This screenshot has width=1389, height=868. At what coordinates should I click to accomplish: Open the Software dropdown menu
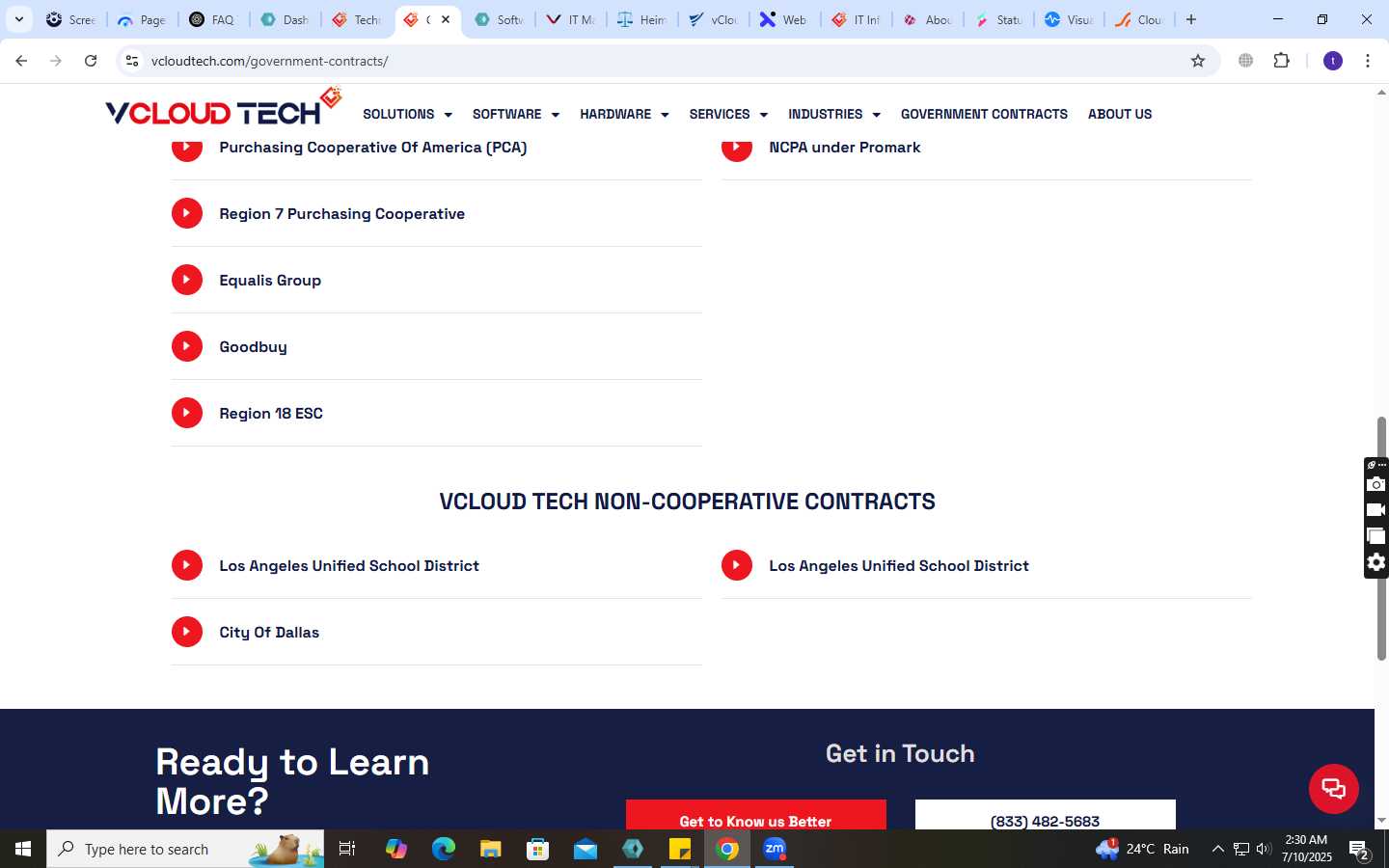coord(516,114)
